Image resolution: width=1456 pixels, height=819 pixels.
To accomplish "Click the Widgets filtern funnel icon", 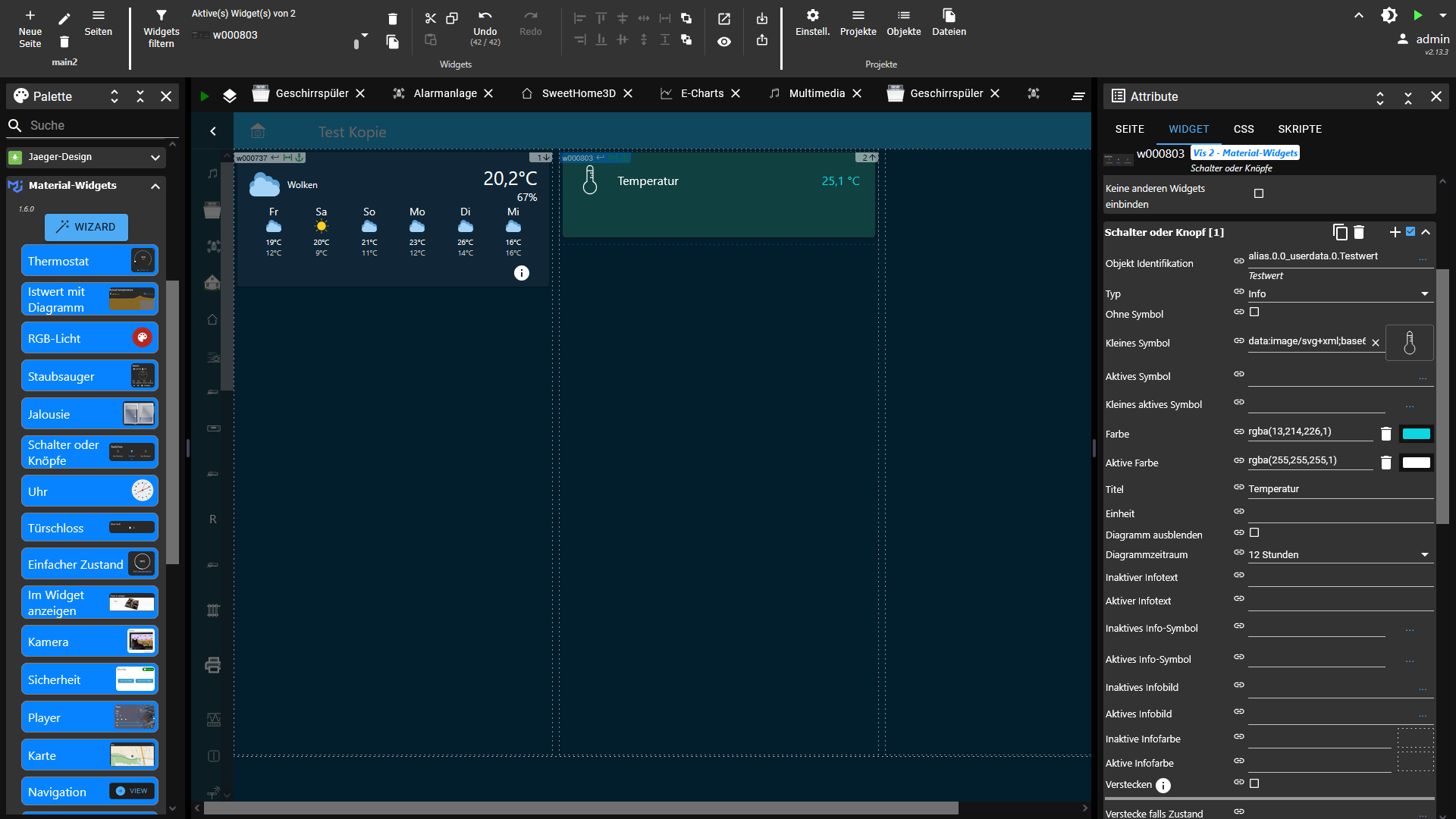I will point(161,16).
